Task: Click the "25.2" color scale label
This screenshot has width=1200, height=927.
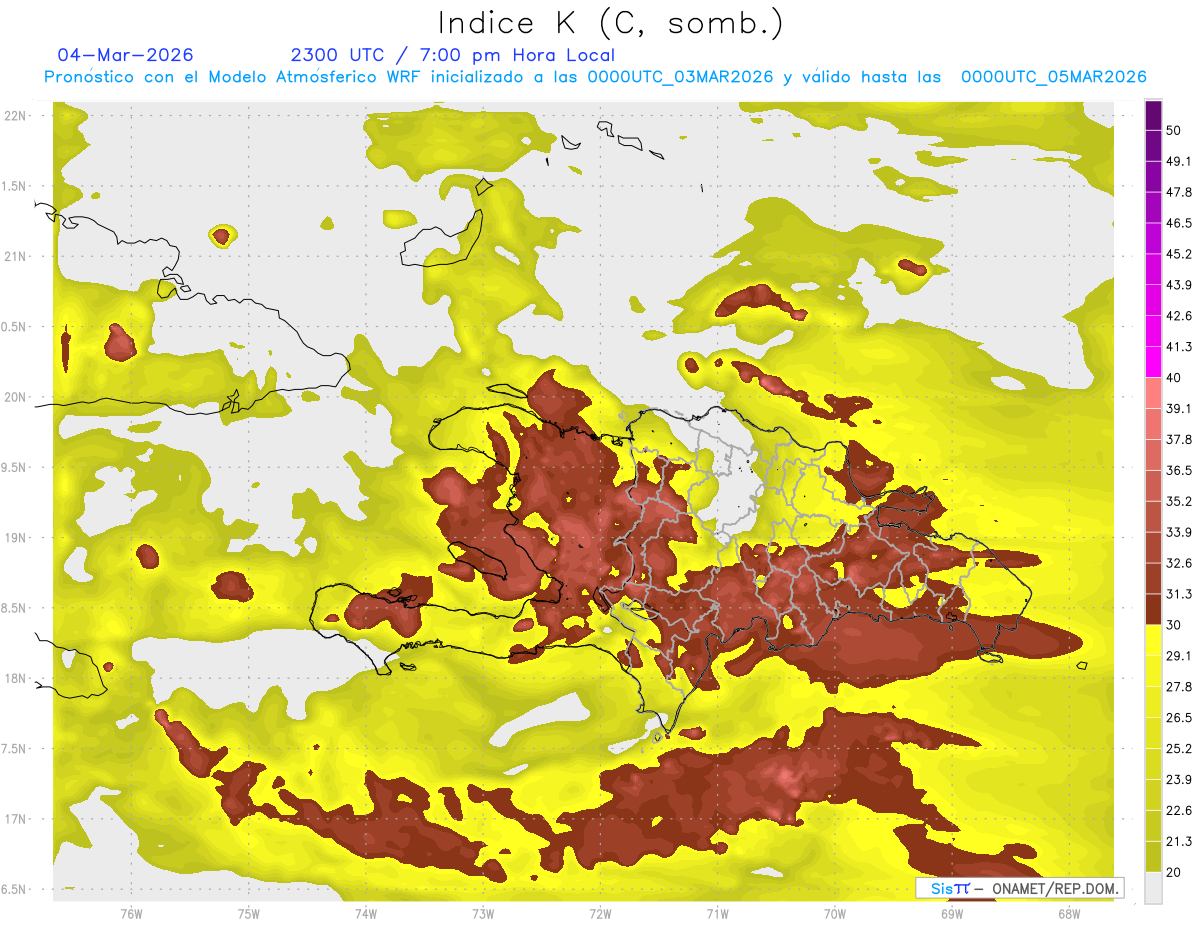Action: tap(1179, 748)
